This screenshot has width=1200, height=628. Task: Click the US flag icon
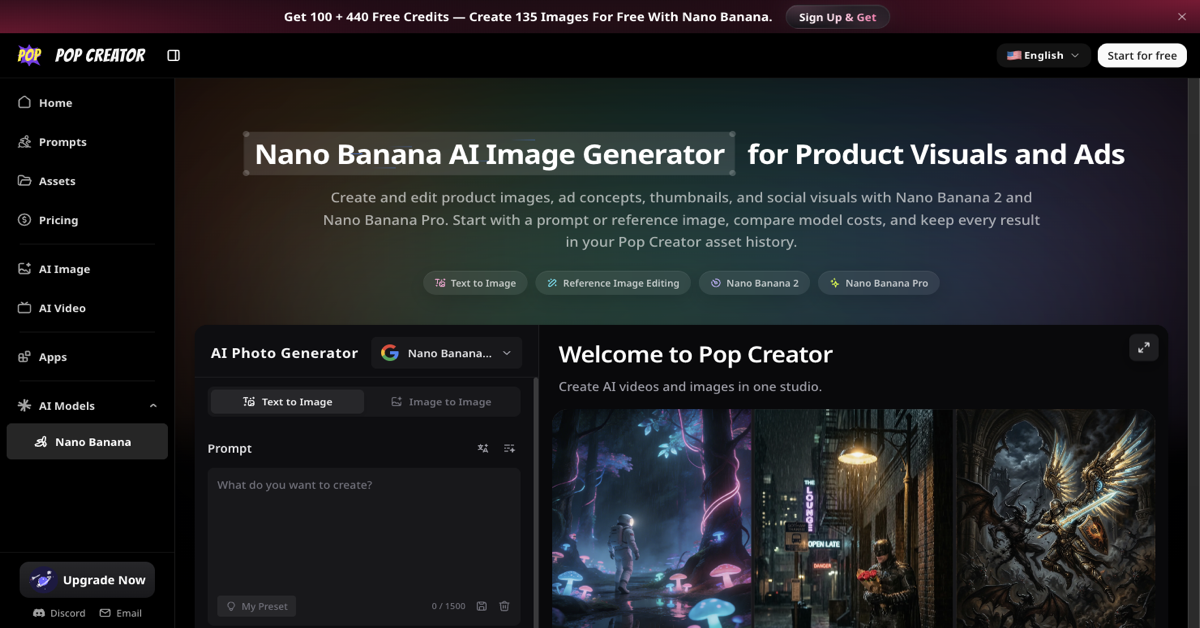(1014, 55)
